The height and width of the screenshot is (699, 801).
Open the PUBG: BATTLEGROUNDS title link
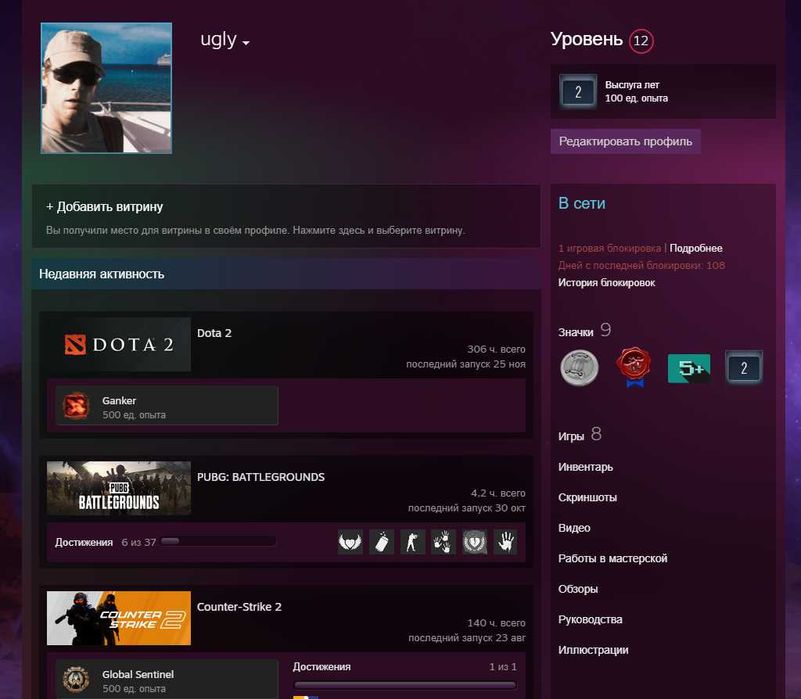[x=261, y=477]
